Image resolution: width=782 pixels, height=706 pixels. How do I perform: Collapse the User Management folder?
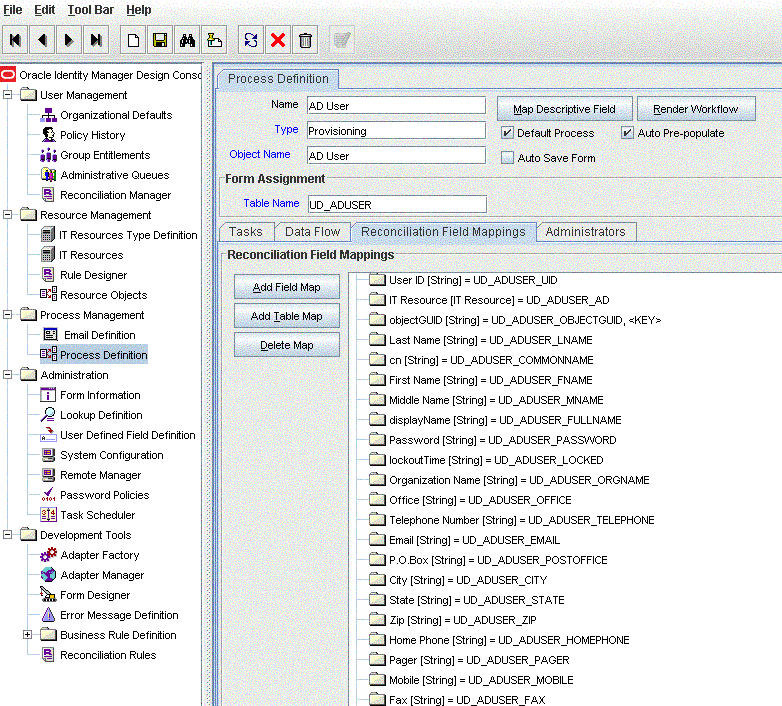[x=7, y=95]
